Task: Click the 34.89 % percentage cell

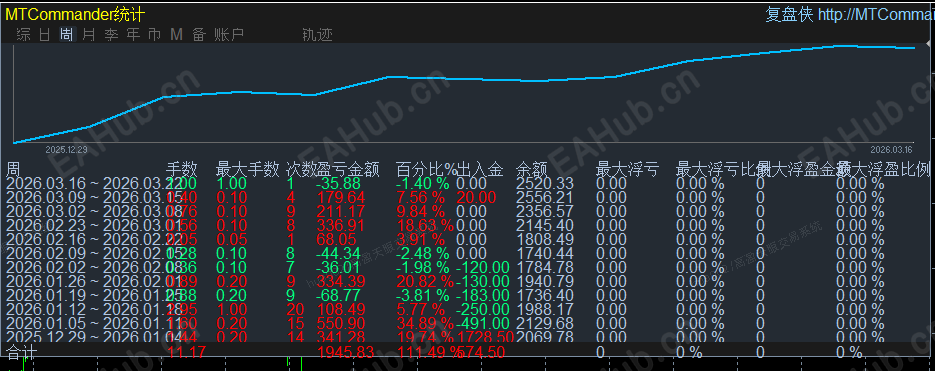Action: coord(425,323)
